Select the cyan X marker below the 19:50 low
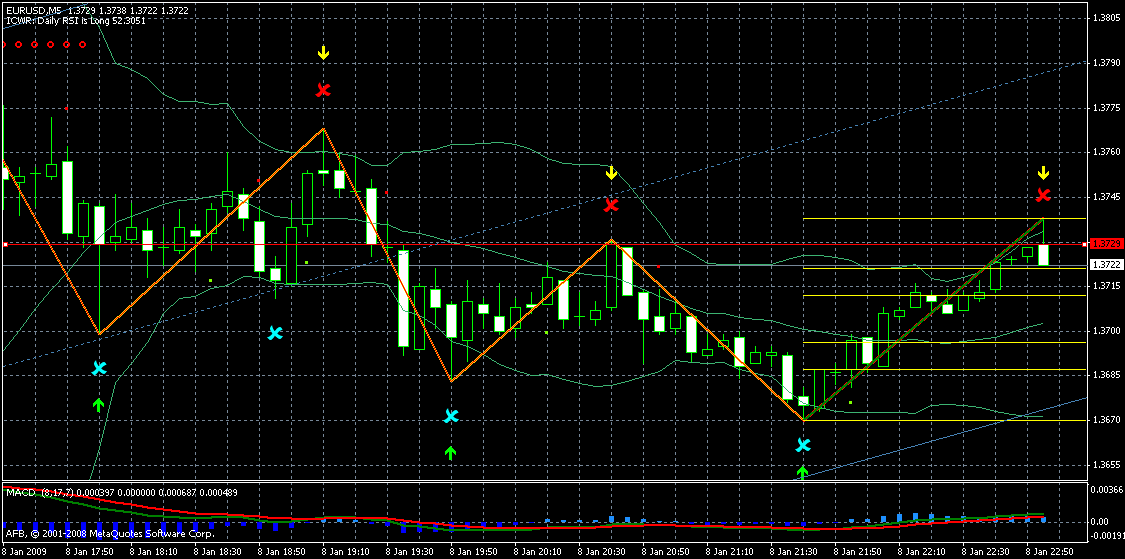The image size is (1125, 559). pos(451,416)
